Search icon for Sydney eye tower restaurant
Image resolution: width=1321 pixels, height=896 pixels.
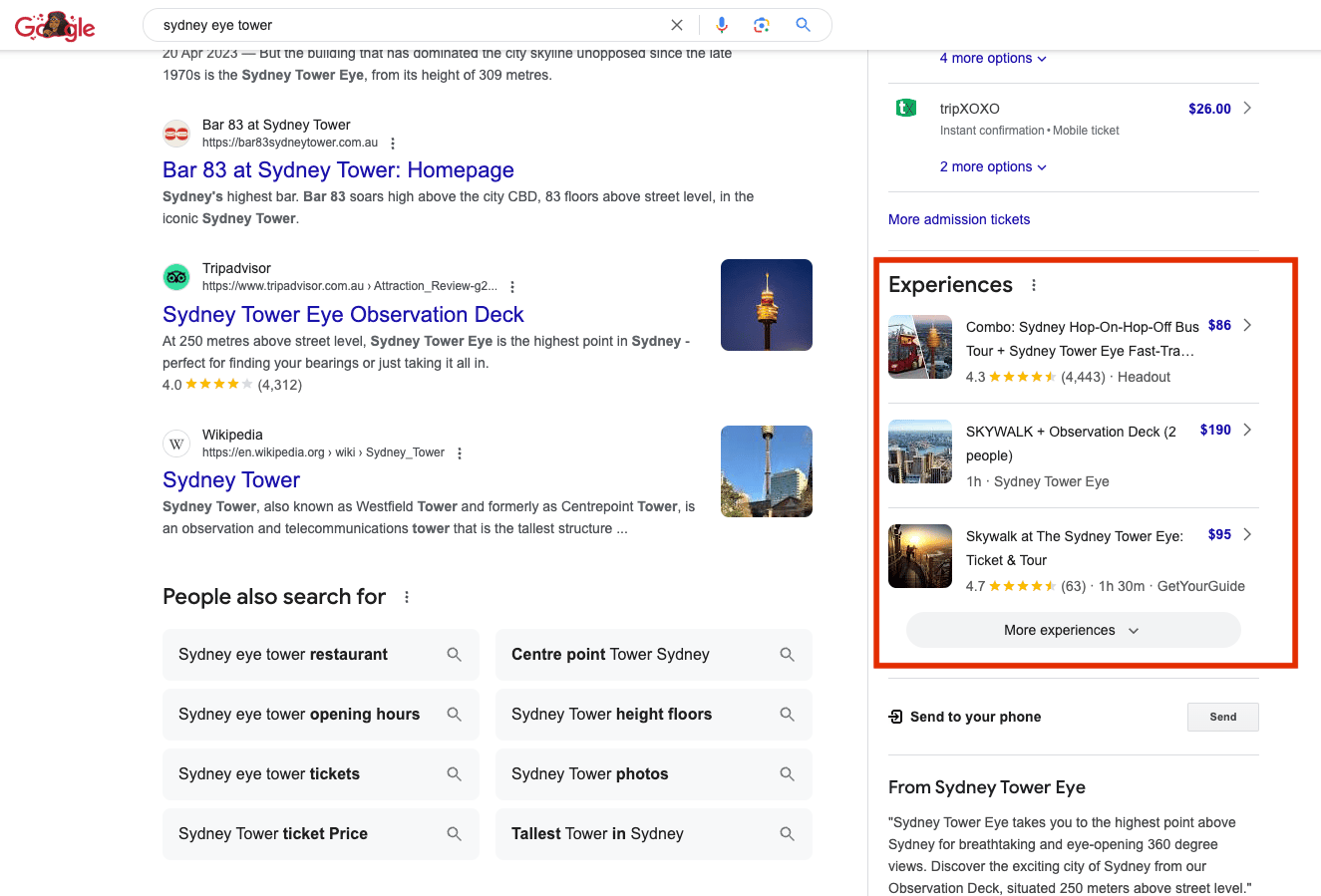tap(455, 655)
